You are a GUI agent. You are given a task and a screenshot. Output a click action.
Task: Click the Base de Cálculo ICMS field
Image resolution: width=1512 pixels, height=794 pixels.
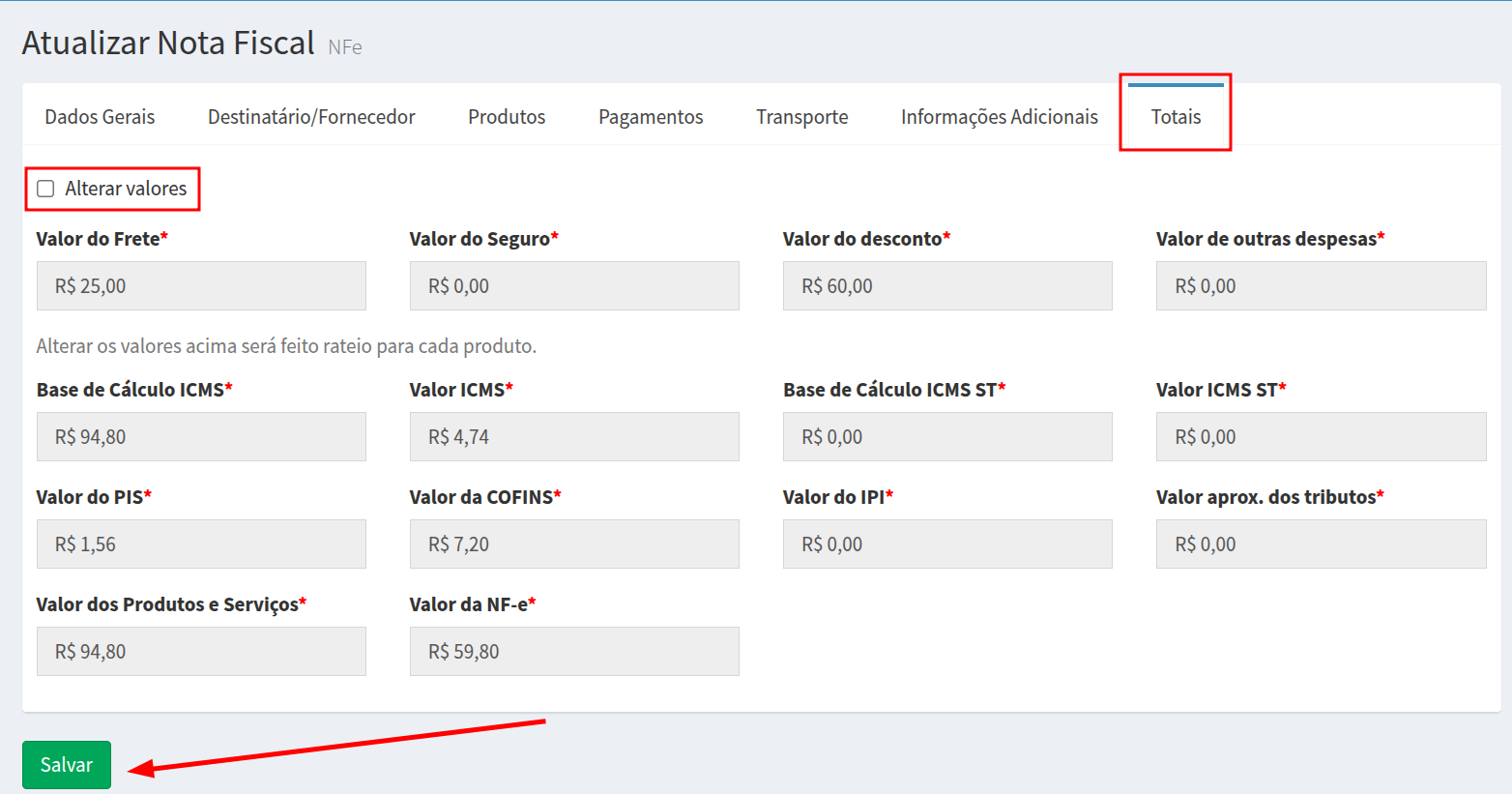[x=201, y=437]
